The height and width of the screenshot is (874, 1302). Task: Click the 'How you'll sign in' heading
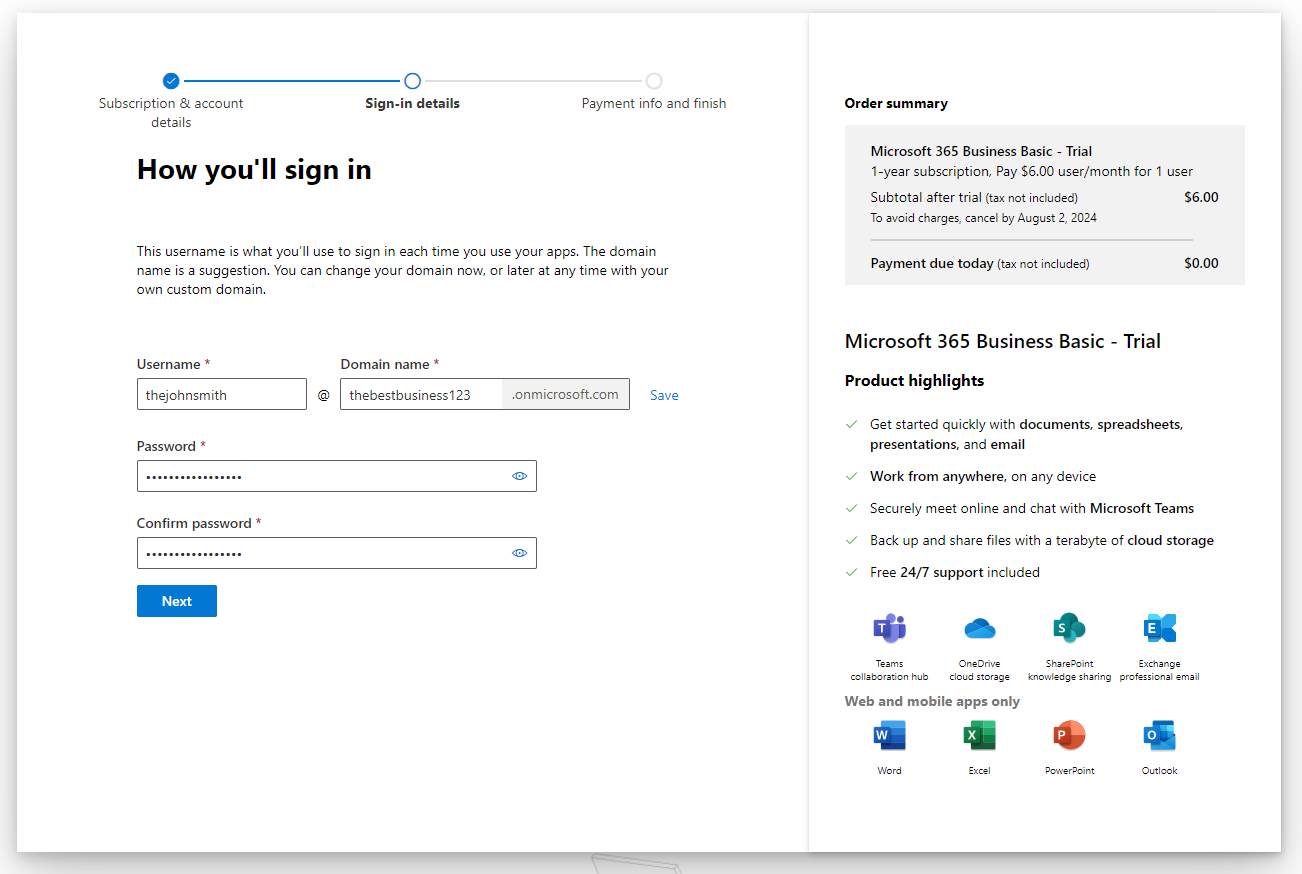[x=254, y=169]
